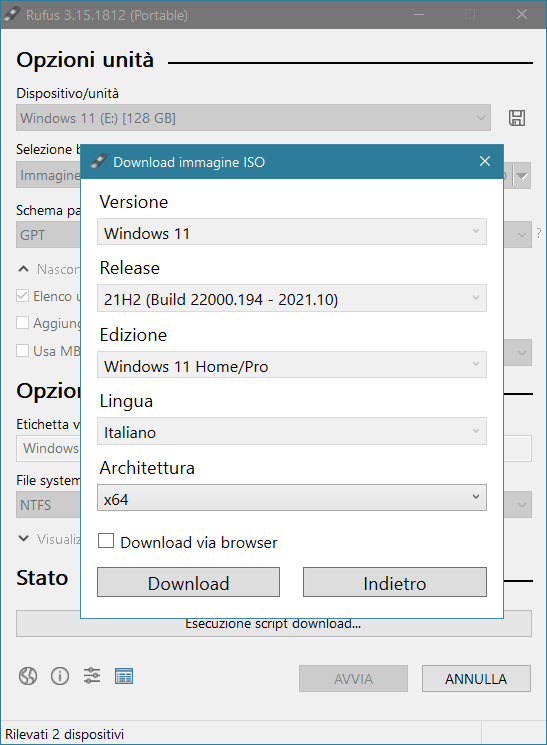Expand the Visualizza advanced format options
This screenshot has width=547, height=745.
(23, 539)
